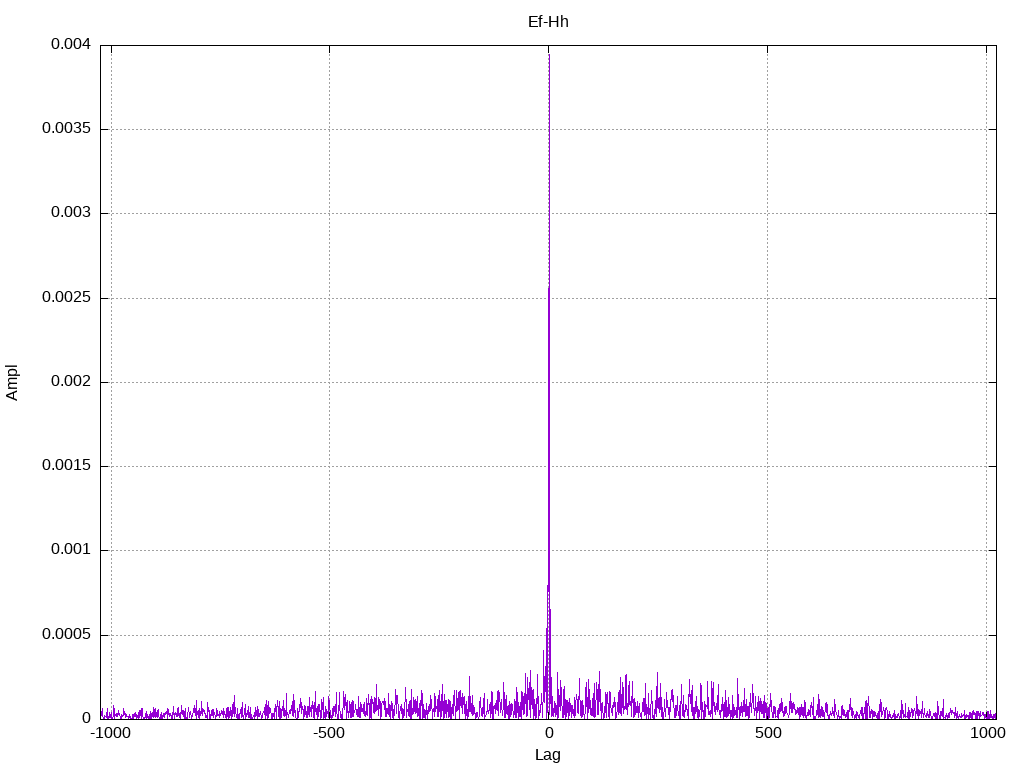The image size is (1024, 768).
Task: Click the y-axis tick value 0.003
Action: click(x=71, y=212)
